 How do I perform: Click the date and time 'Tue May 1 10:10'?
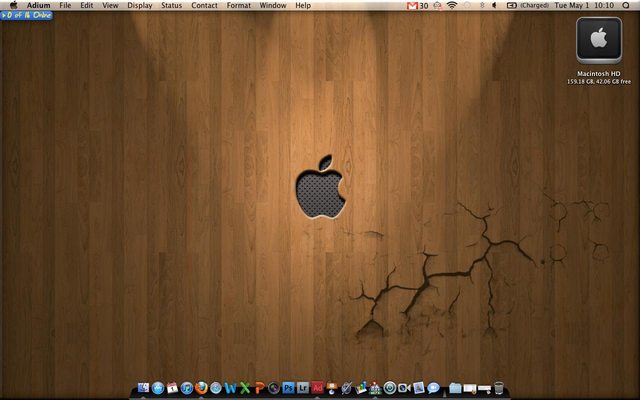click(584, 5)
